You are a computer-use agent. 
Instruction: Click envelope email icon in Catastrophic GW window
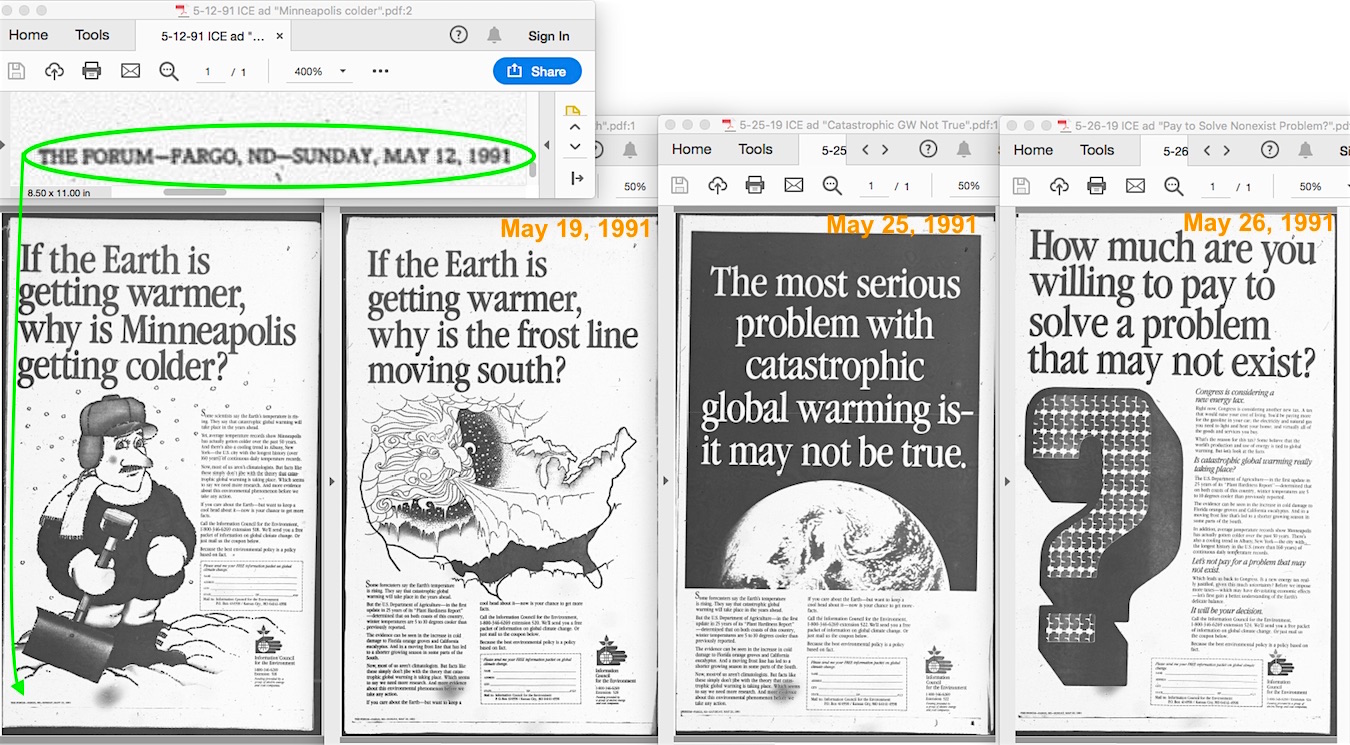(x=793, y=186)
